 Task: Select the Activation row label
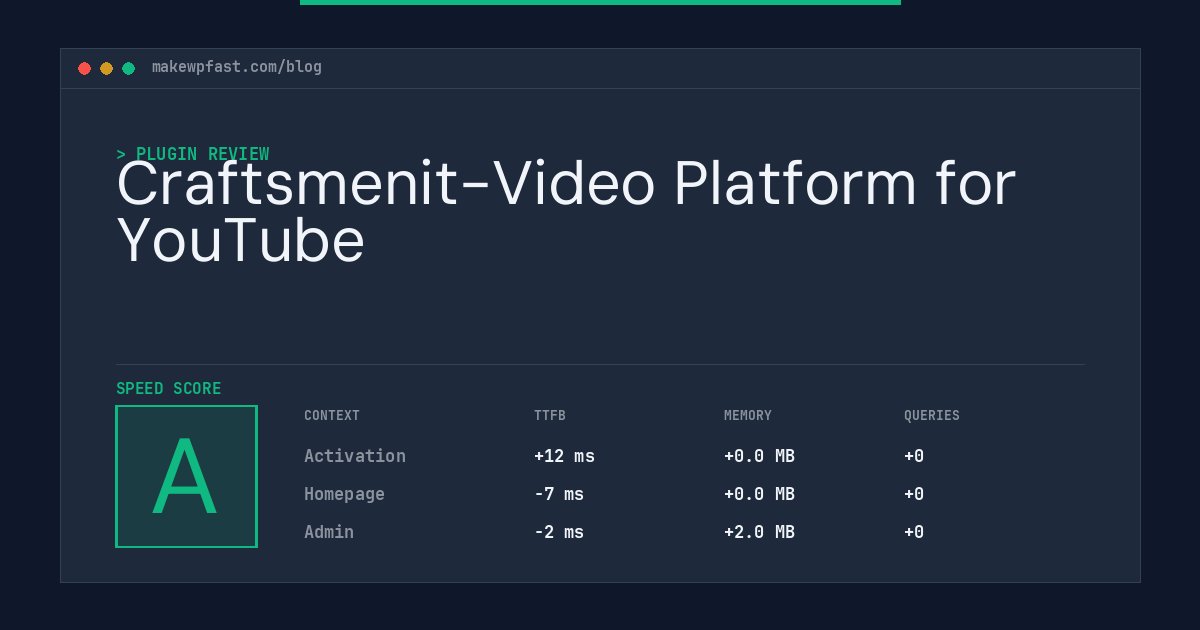point(355,456)
